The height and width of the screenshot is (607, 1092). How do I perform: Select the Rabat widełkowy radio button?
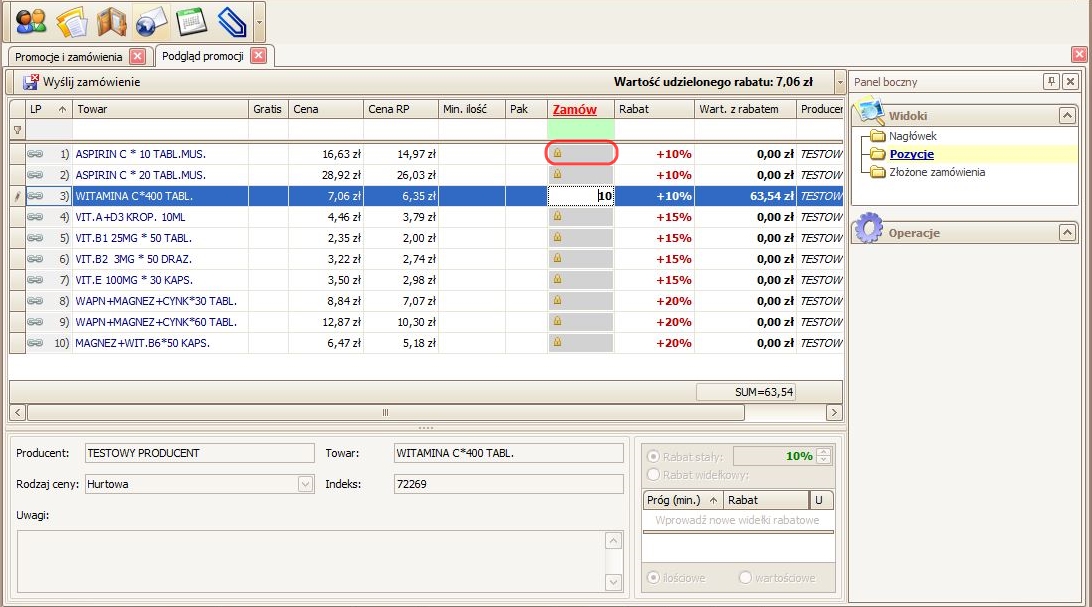[654, 475]
